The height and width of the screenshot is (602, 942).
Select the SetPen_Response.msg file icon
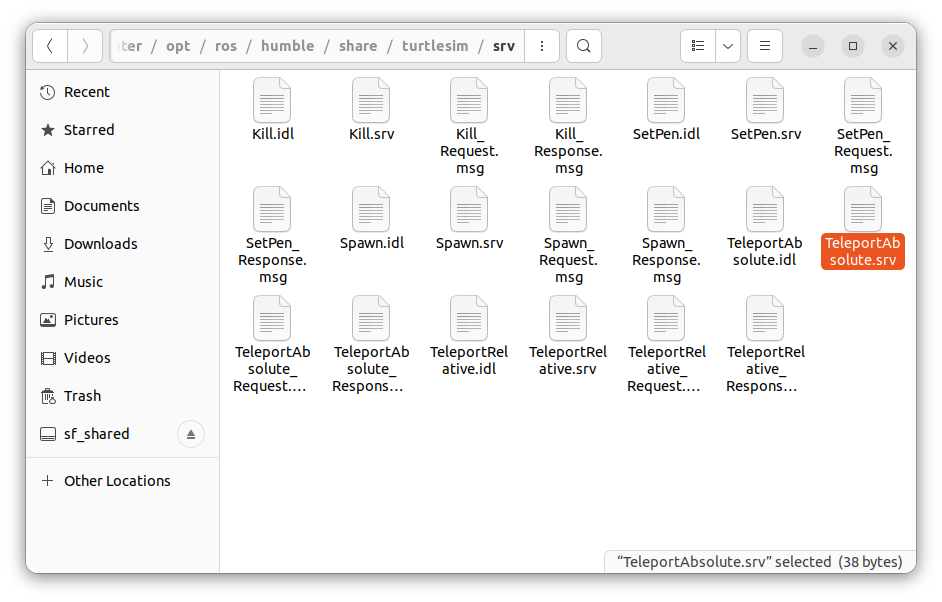pyautogui.click(x=272, y=209)
